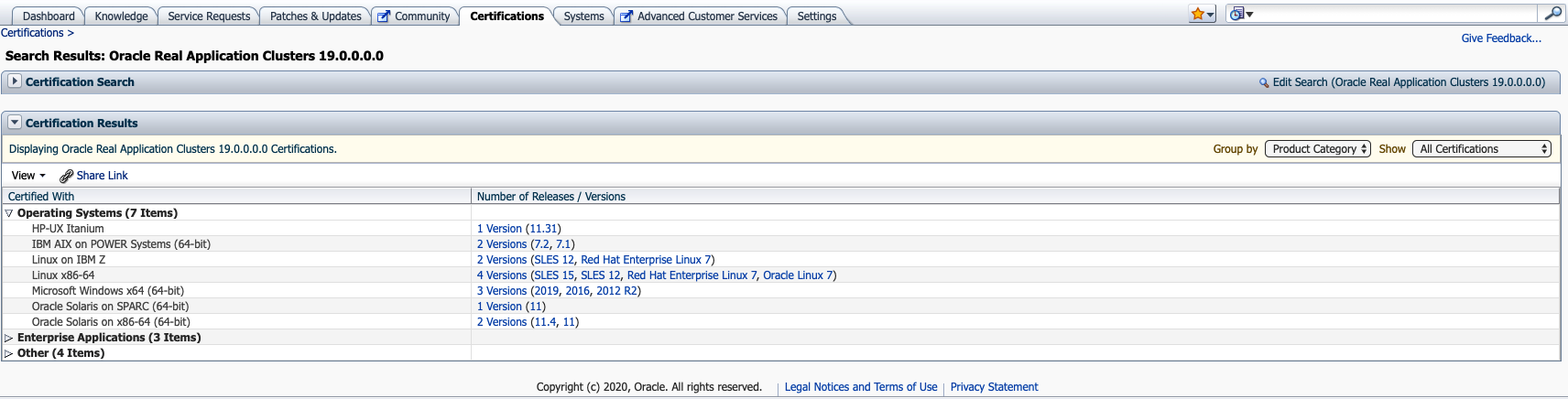The image size is (1568, 399).
Task: Switch to the Knowledge tab
Action: click(121, 16)
